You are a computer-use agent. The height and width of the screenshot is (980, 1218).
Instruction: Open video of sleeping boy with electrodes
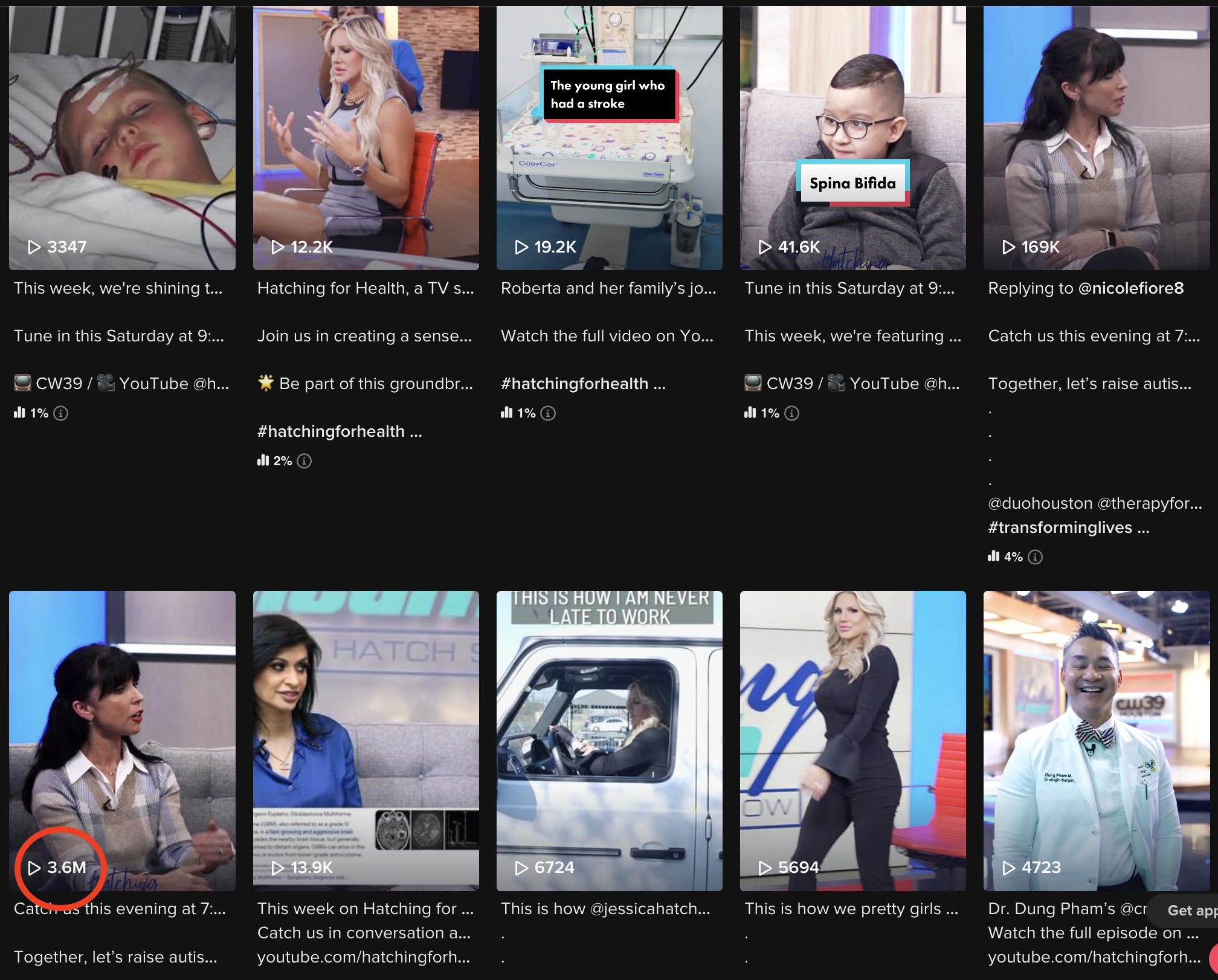coord(122,138)
